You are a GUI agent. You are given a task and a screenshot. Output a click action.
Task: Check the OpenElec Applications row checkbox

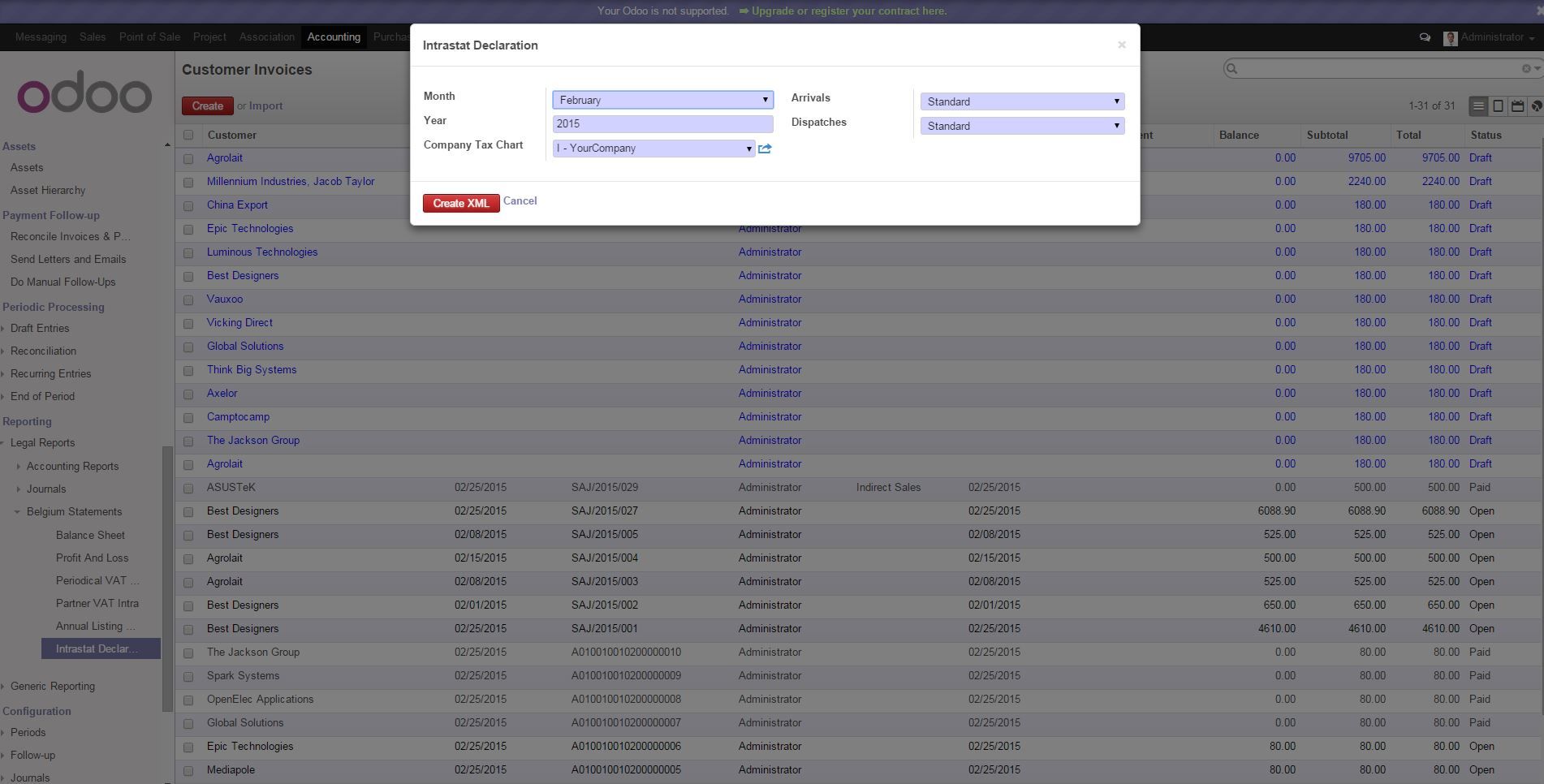click(188, 700)
